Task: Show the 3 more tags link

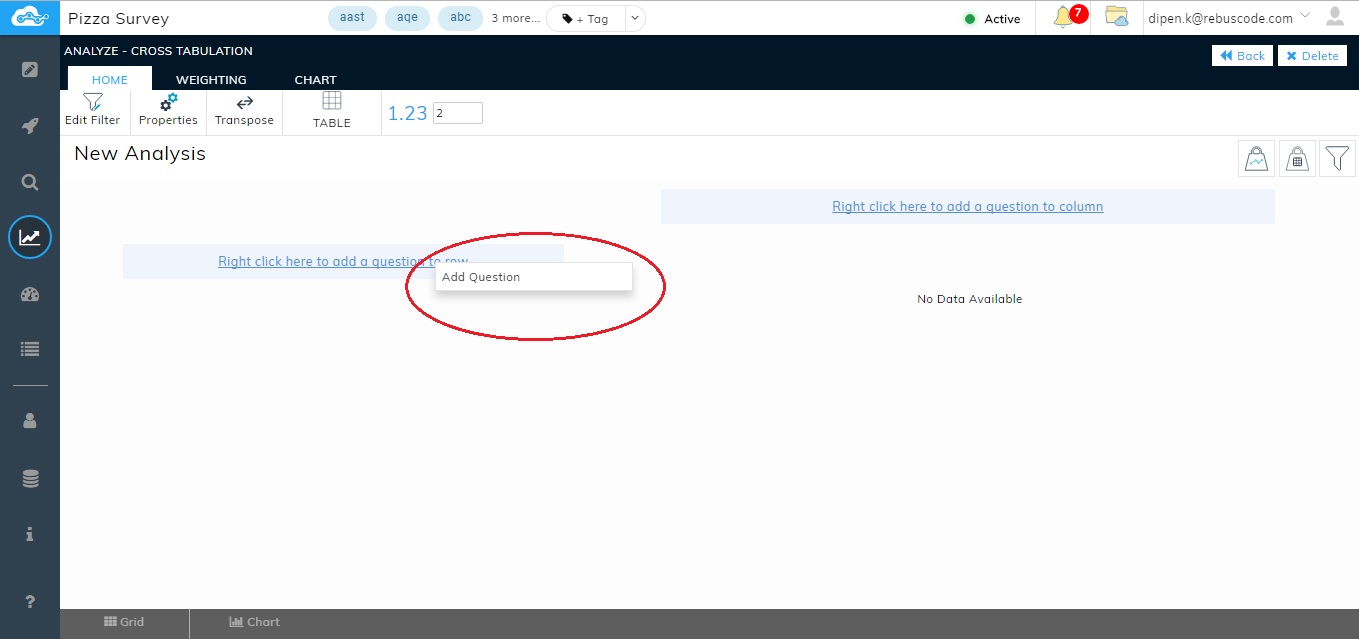Action: (x=515, y=18)
